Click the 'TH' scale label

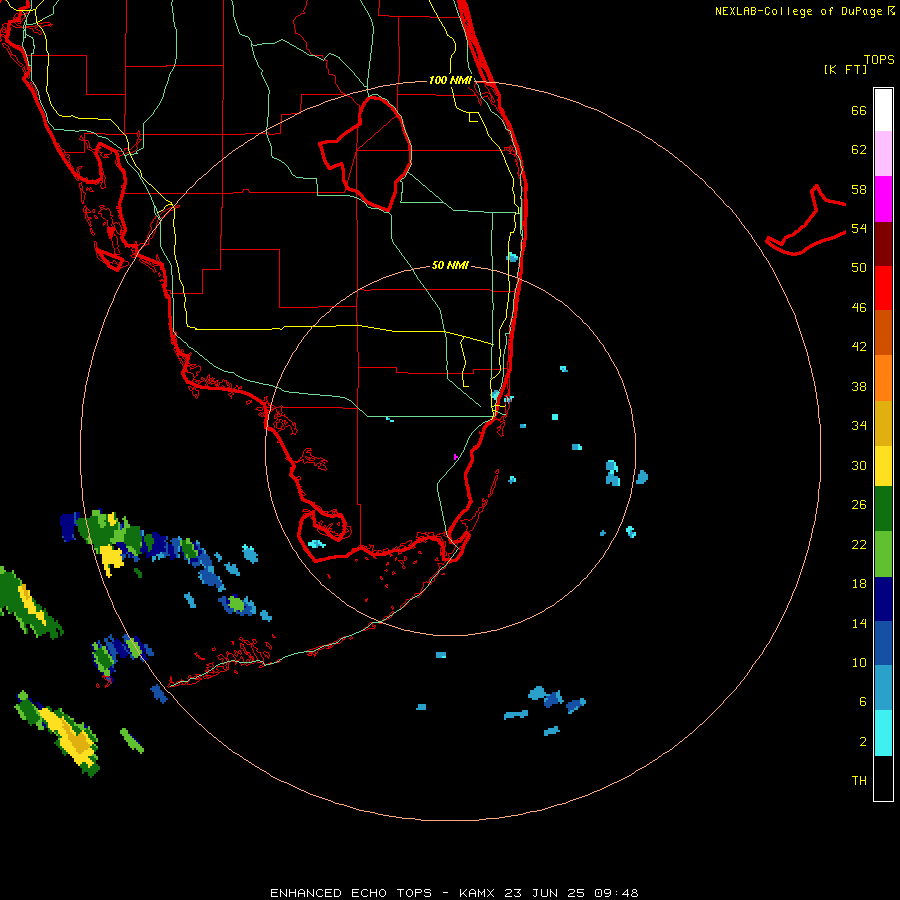(x=859, y=781)
